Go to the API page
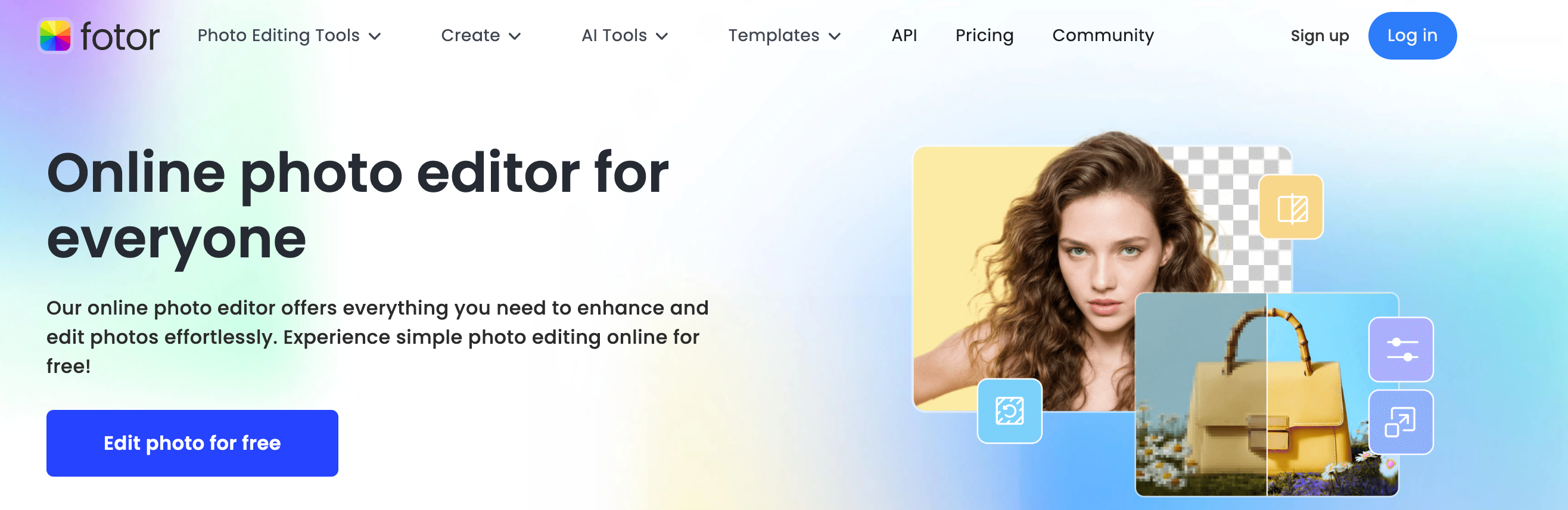Screen dimensions: 1568x510 coord(904,35)
